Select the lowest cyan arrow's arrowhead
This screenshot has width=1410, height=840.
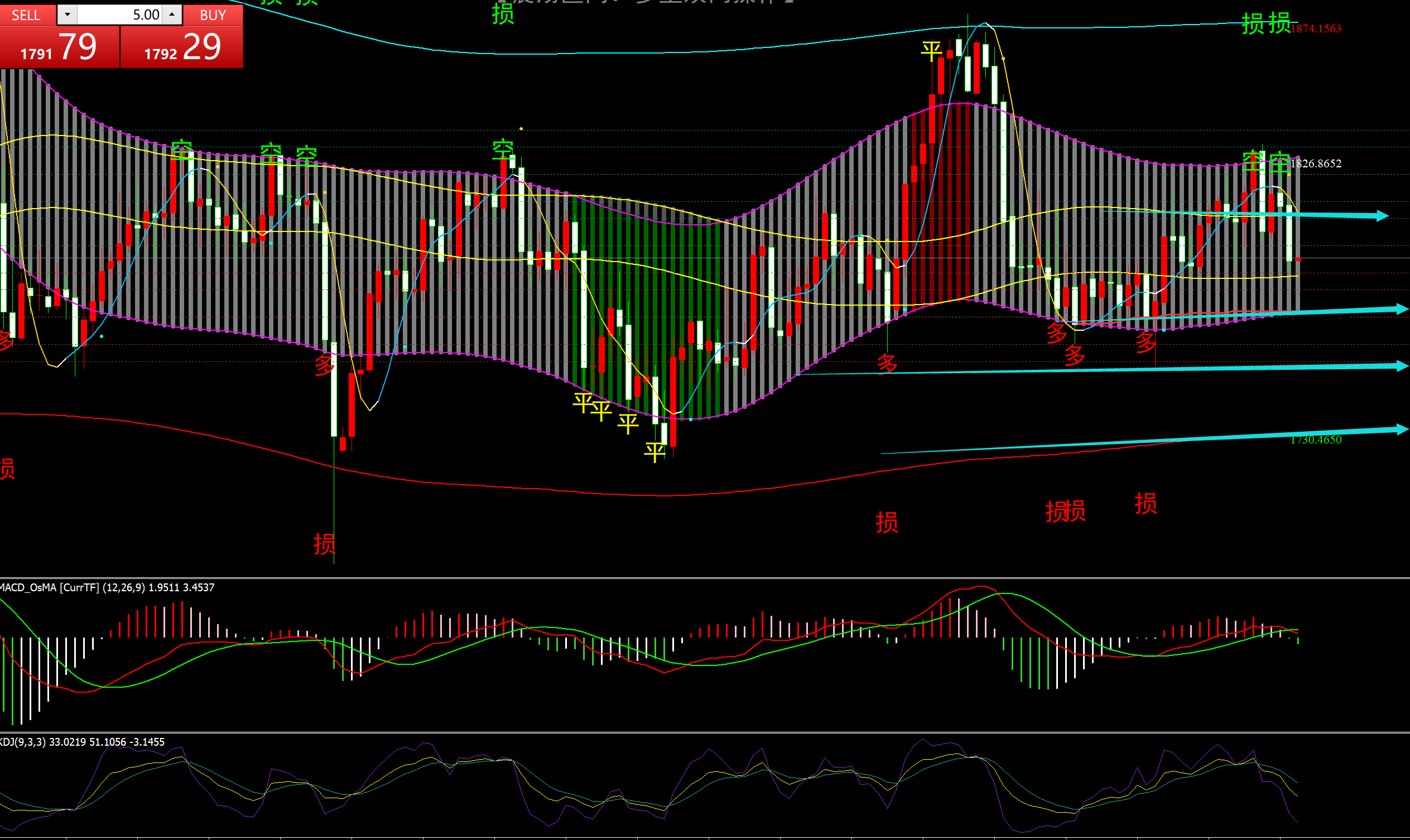click(1402, 429)
